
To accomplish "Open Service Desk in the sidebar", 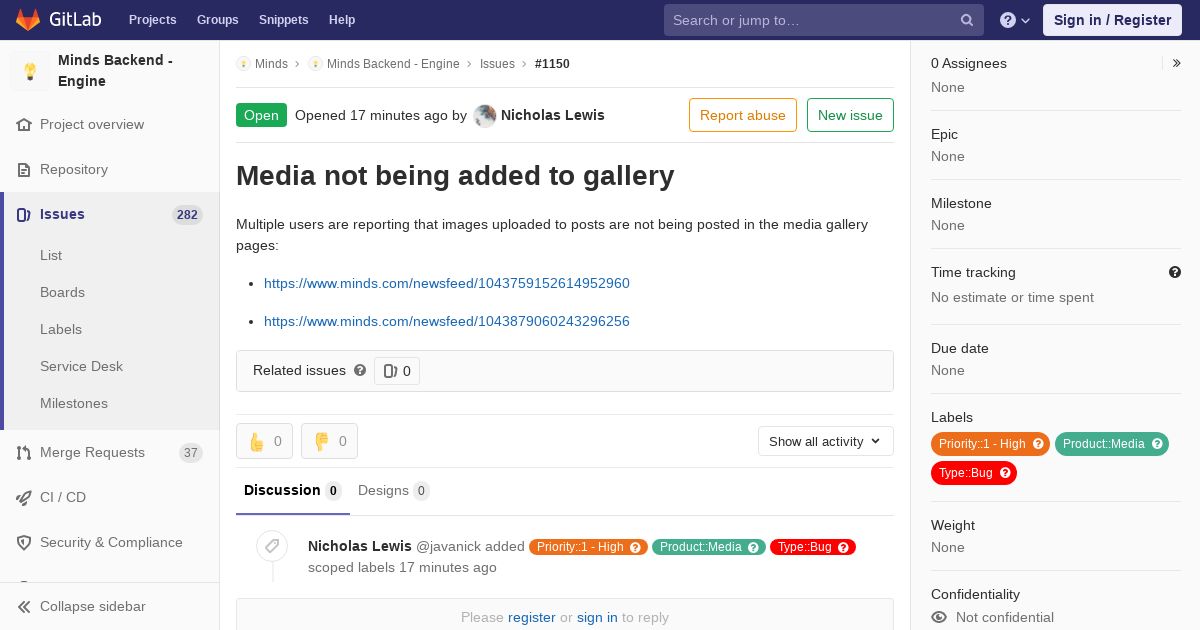I will 81,366.
